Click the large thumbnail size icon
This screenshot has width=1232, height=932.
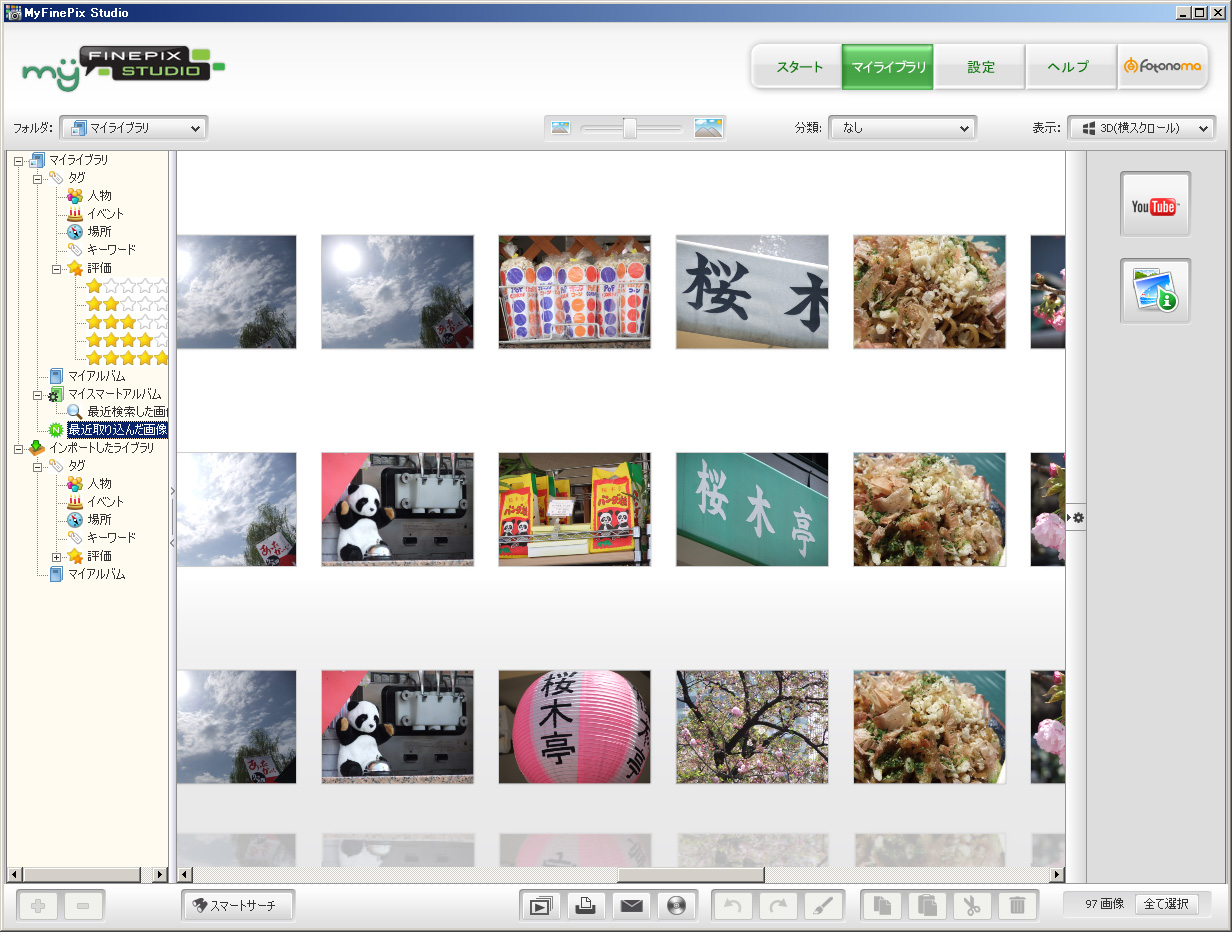(708, 128)
